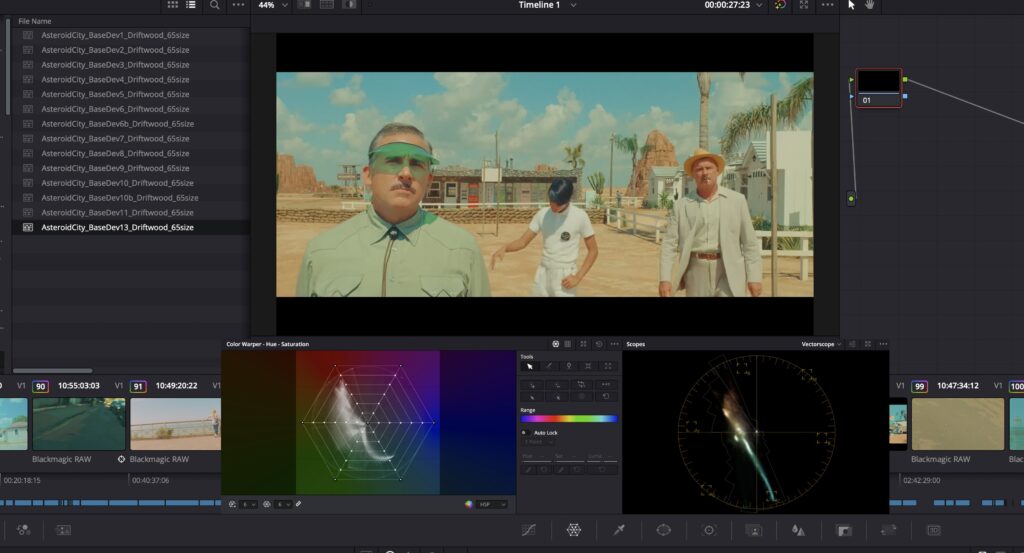Select AsteroidCity_BaseDev4_Driftwood_65size
The height and width of the screenshot is (553, 1024).
click(115, 80)
